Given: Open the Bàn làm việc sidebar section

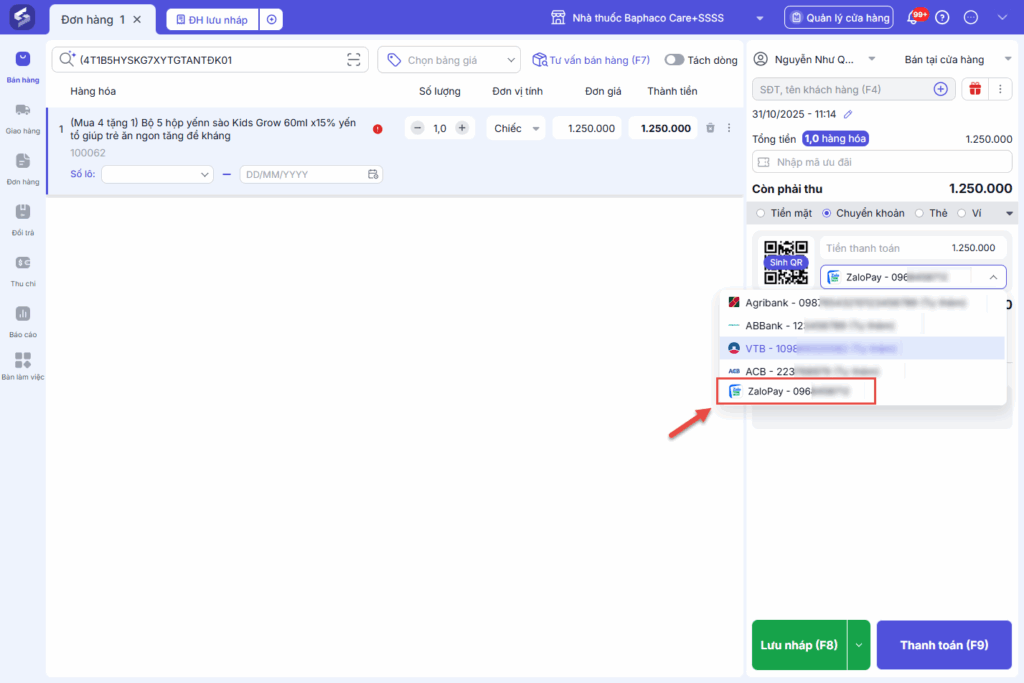Looking at the screenshot, I should 23,366.
